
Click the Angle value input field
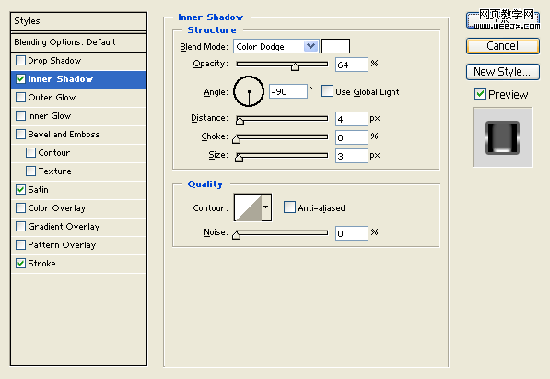click(288, 92)
